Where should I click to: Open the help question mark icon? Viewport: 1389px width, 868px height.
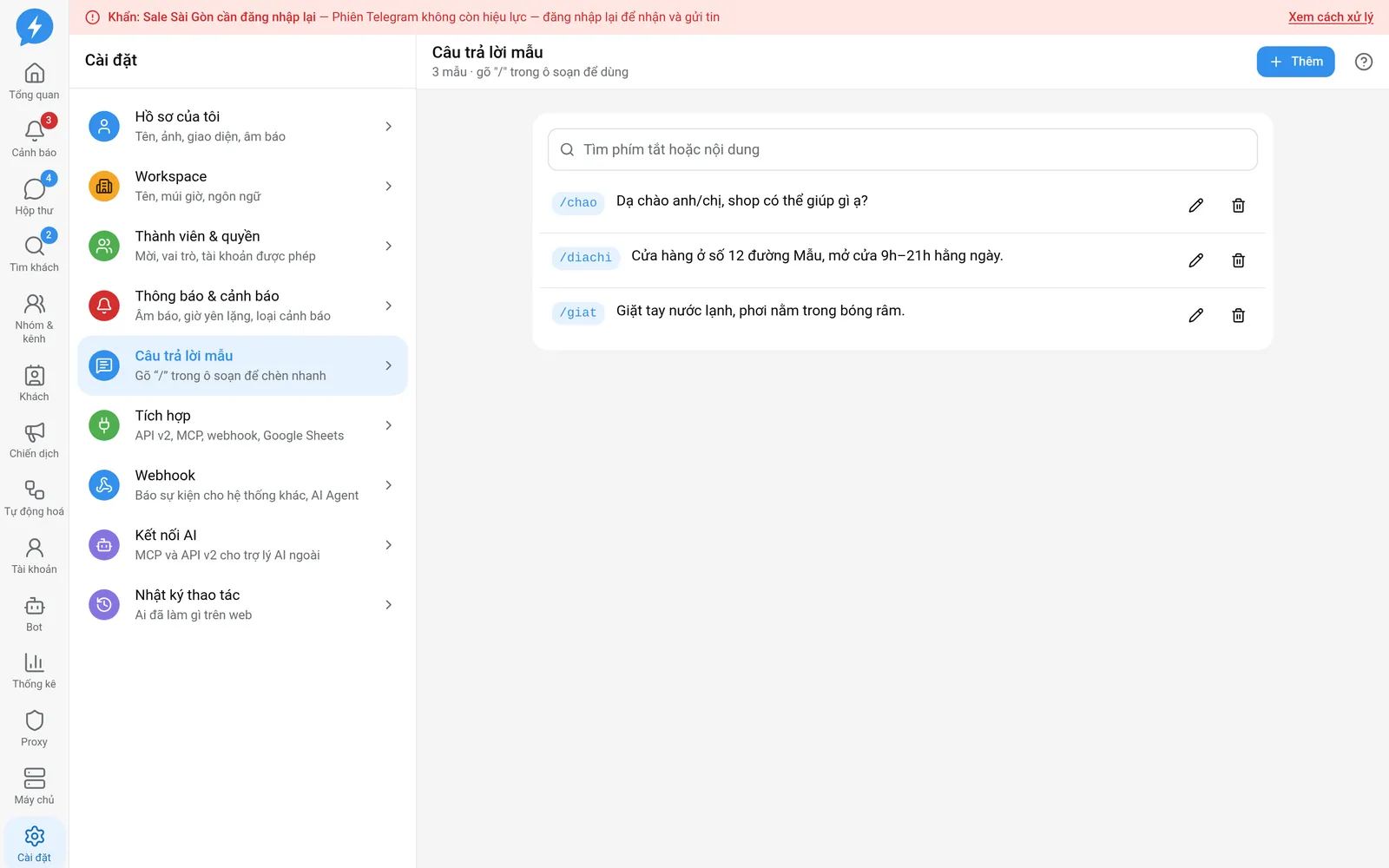tap(1364, 62)
